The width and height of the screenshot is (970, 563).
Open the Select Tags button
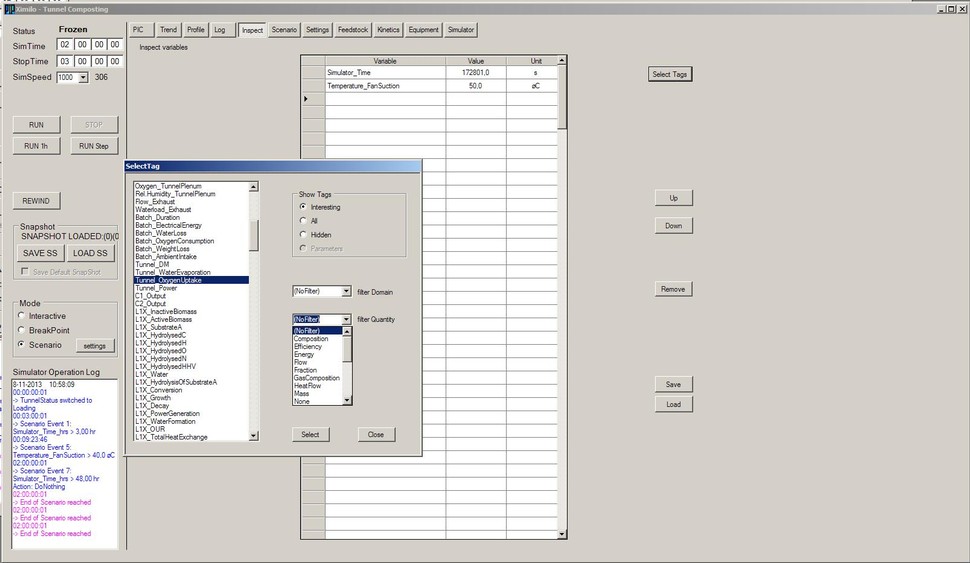pyautogui.click(x=669, y=74)
